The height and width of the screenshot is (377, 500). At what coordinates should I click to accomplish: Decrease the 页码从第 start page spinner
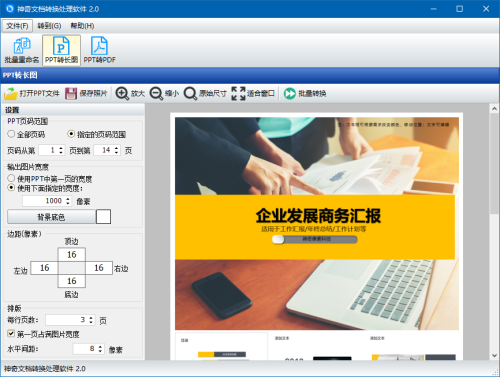click(x=61, y=153)
